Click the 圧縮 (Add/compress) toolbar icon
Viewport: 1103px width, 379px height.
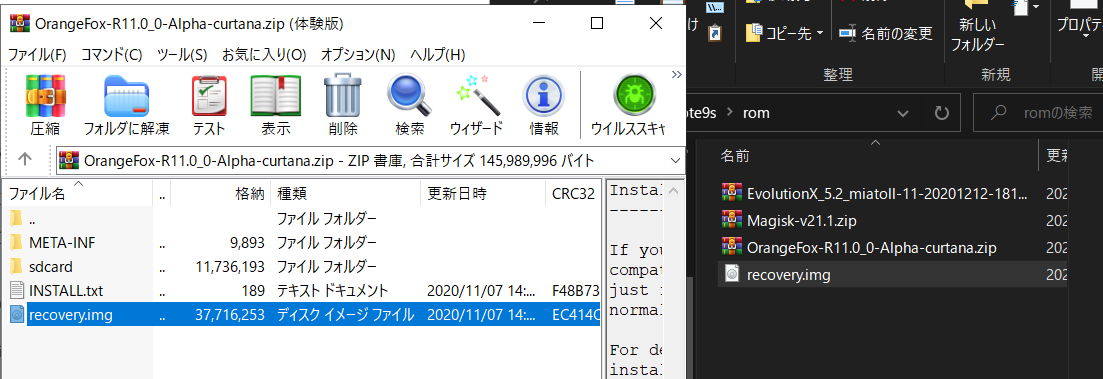tap(45, 104)
